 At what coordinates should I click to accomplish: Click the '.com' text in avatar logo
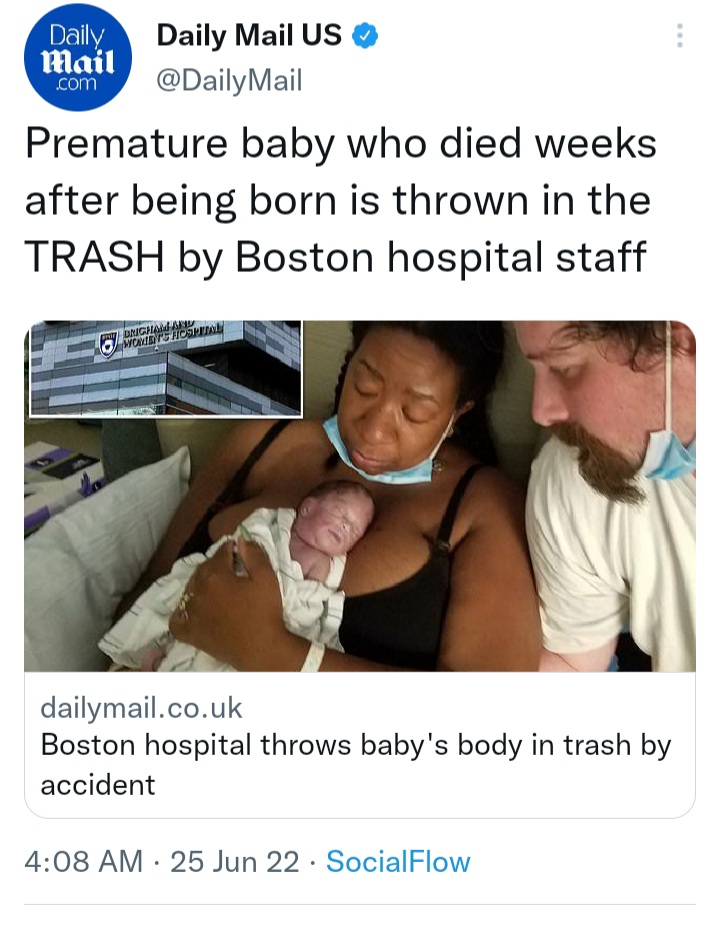(x=75, y=84)
